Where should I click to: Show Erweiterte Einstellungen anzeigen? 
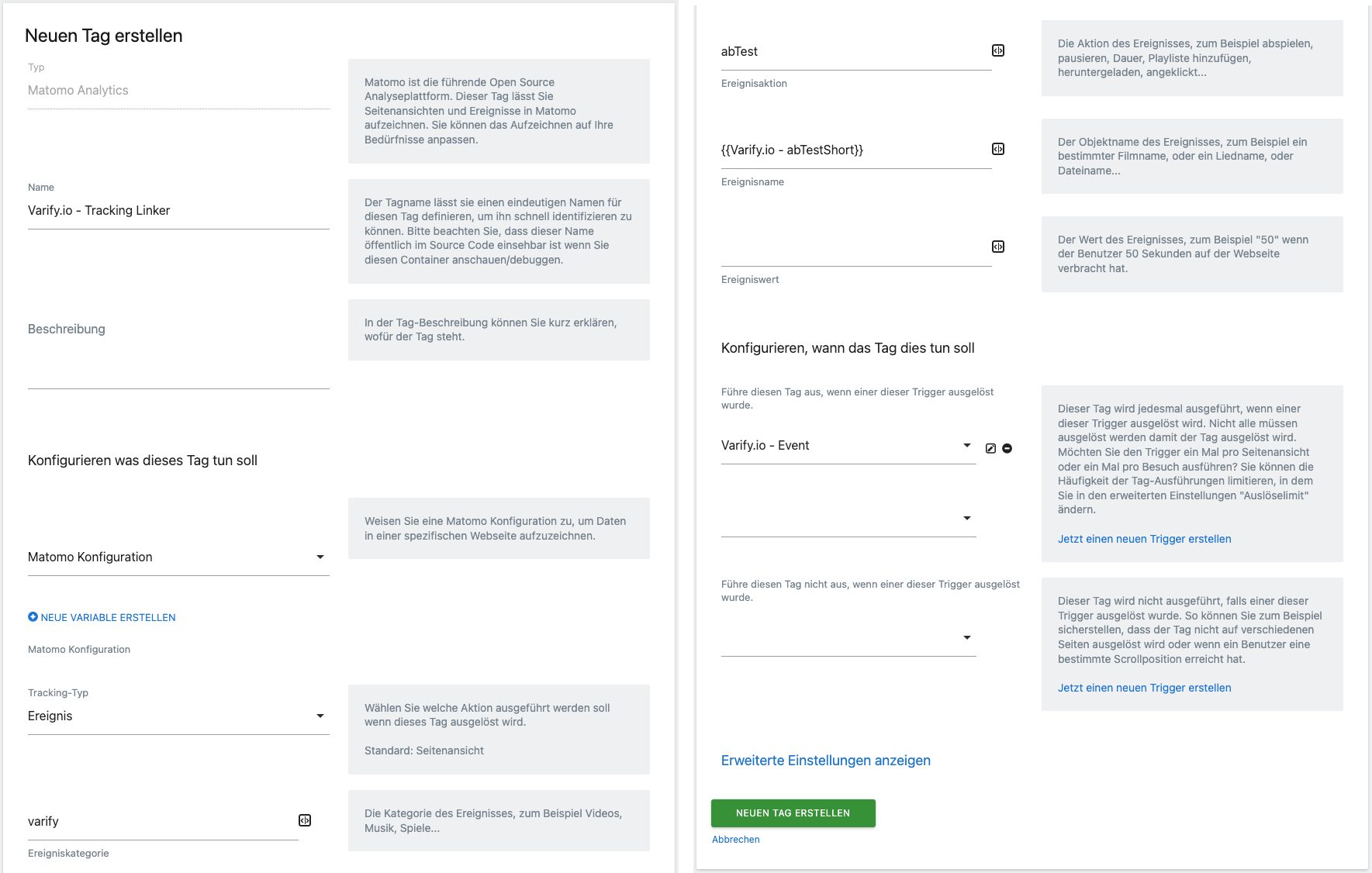click(x=825, y=761)
